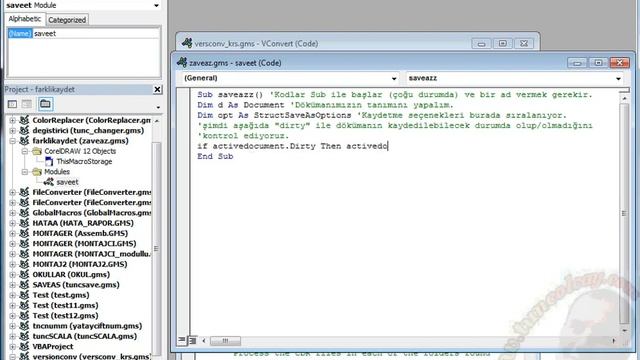This screenshot has width=640, height=360.
Task: Click the Test (test.gms) project icon
Action: [x=24, y=295]
